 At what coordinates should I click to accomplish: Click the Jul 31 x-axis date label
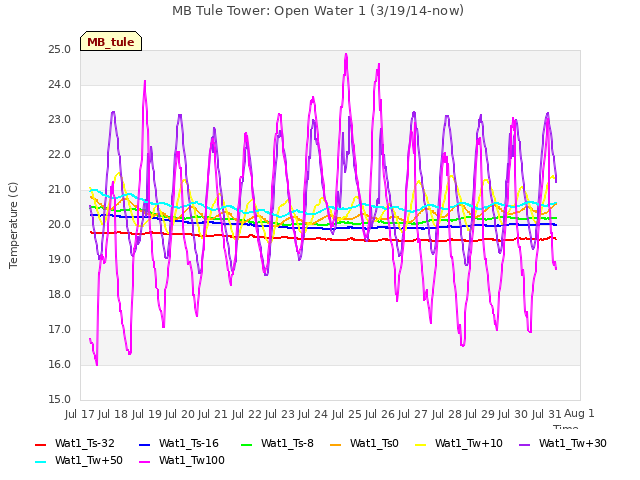547,414
